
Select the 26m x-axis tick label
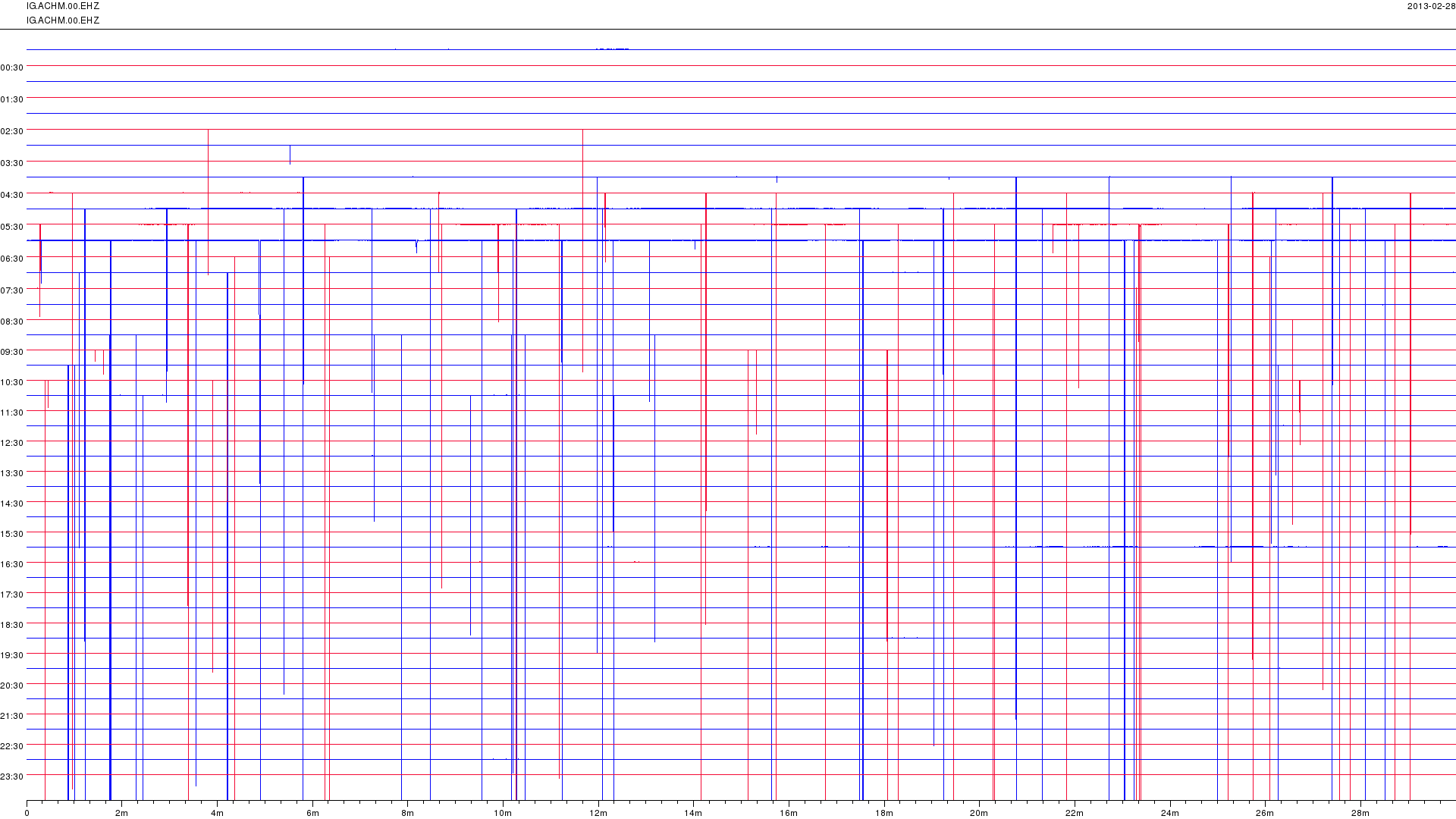(x=1265, y=814)
